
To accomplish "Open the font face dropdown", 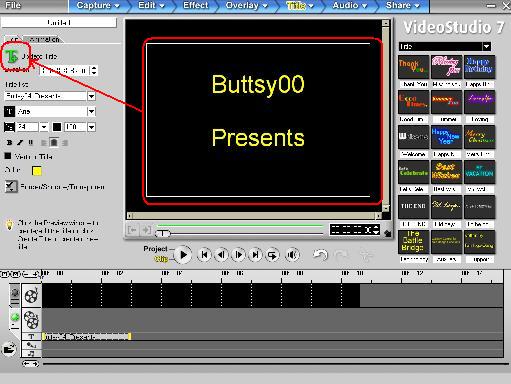I will click(91, 111).
